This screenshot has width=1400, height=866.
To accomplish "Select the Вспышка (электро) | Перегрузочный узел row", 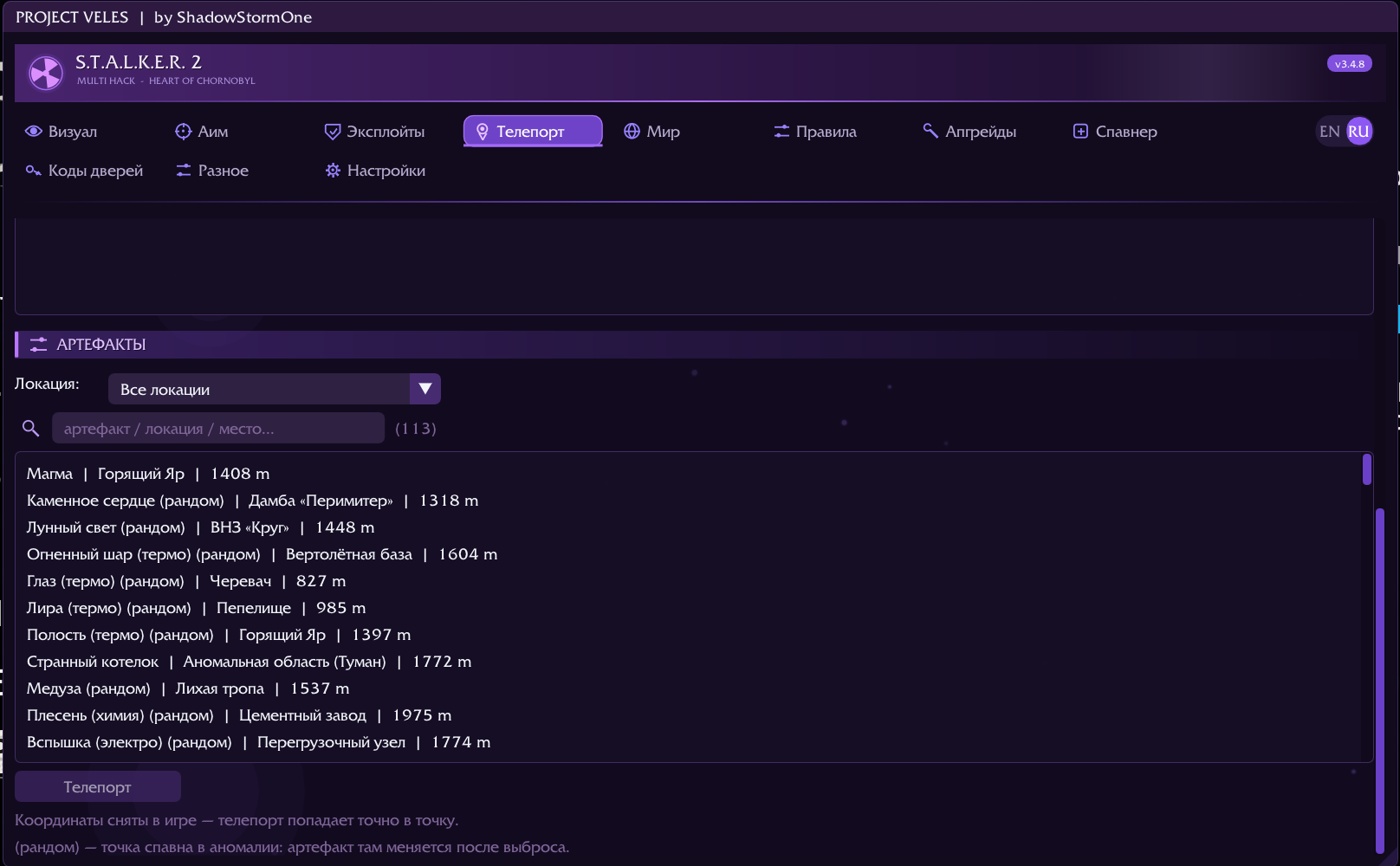I will tap(689, 742).
